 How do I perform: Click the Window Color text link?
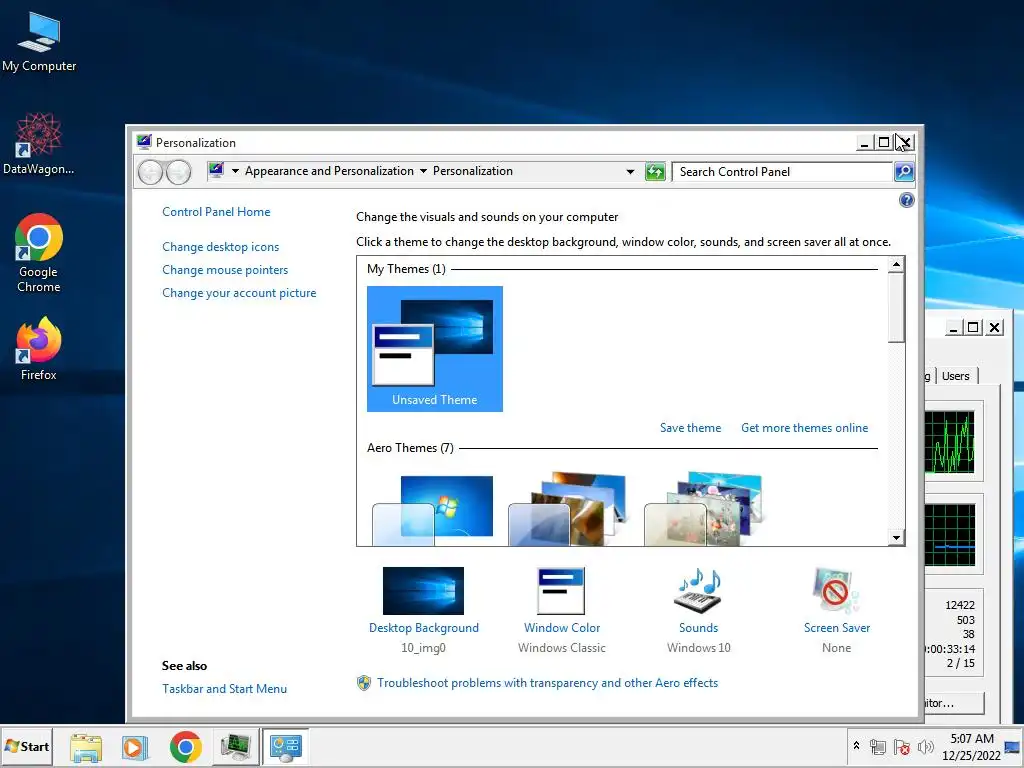tap(562, 628)
